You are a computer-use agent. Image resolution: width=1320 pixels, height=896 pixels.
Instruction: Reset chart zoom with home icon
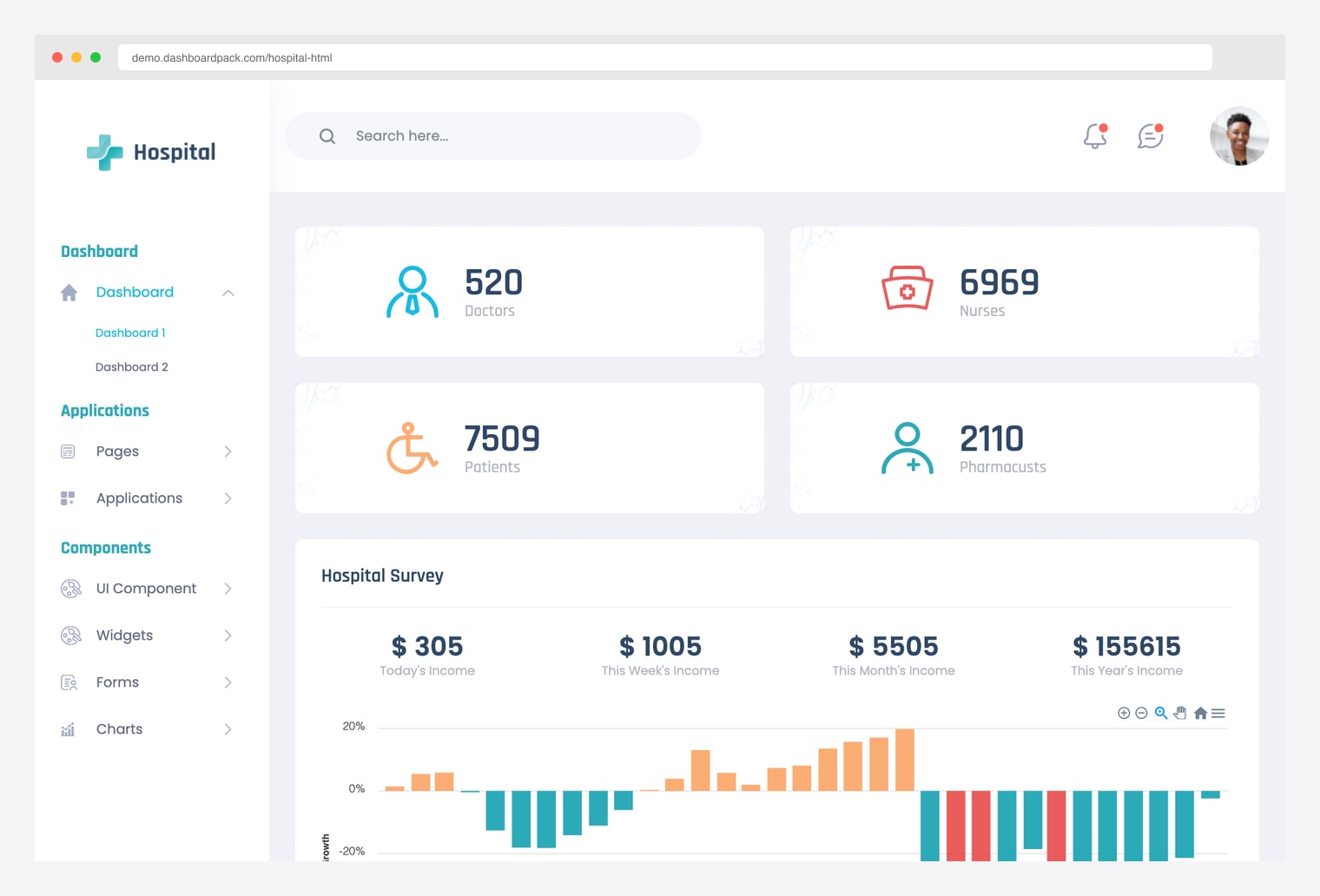click(1201, 714)
